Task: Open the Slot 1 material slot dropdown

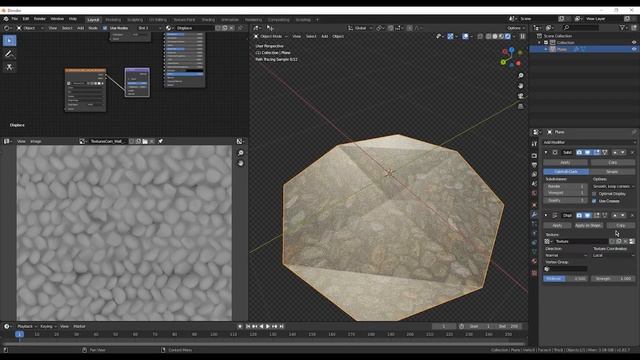Action: [x=149, y=28]
